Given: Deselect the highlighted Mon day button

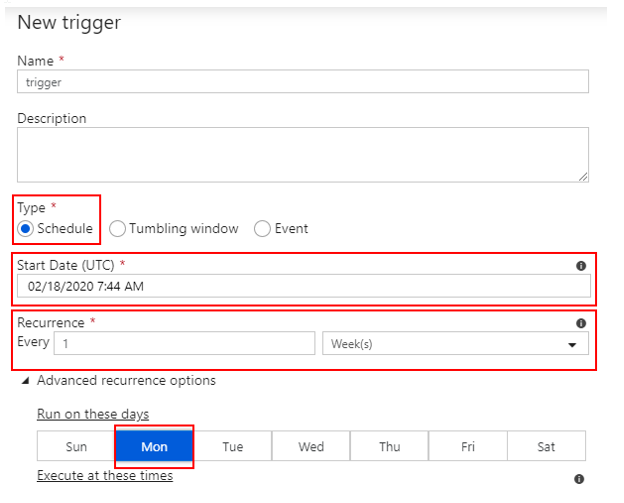Looking at the screenshot, I should [x=154, y=447].
